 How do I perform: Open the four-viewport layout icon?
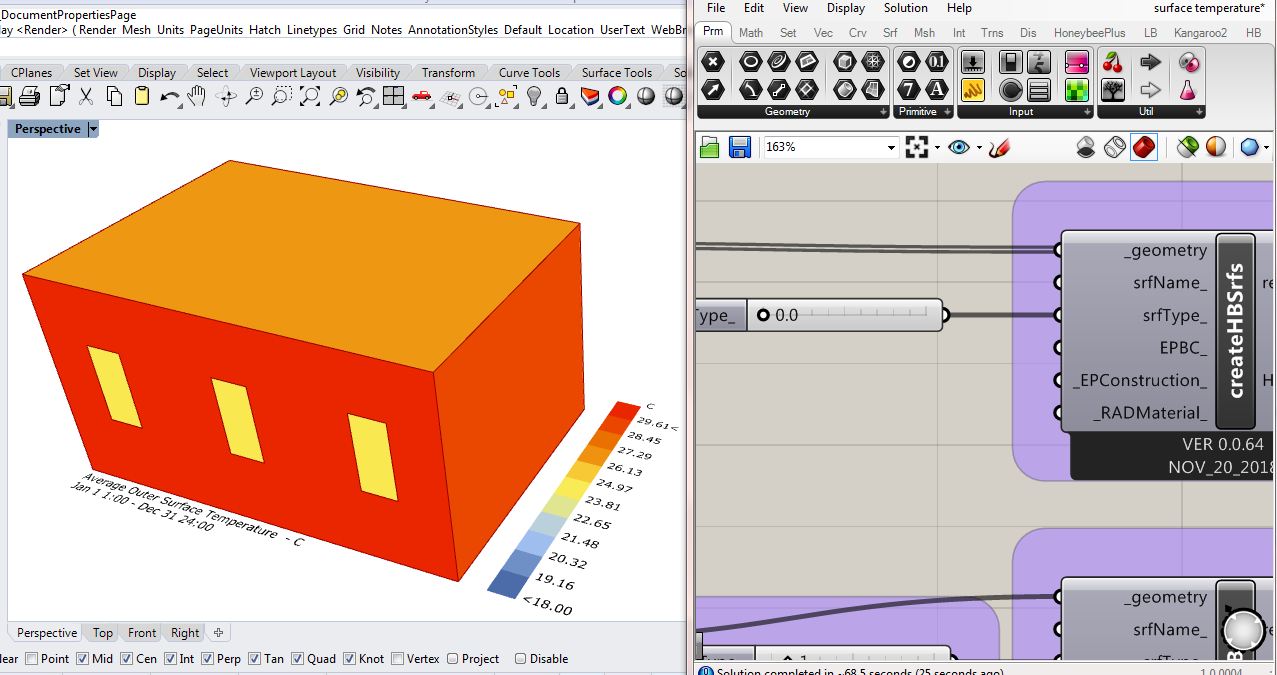coord(393,97)
